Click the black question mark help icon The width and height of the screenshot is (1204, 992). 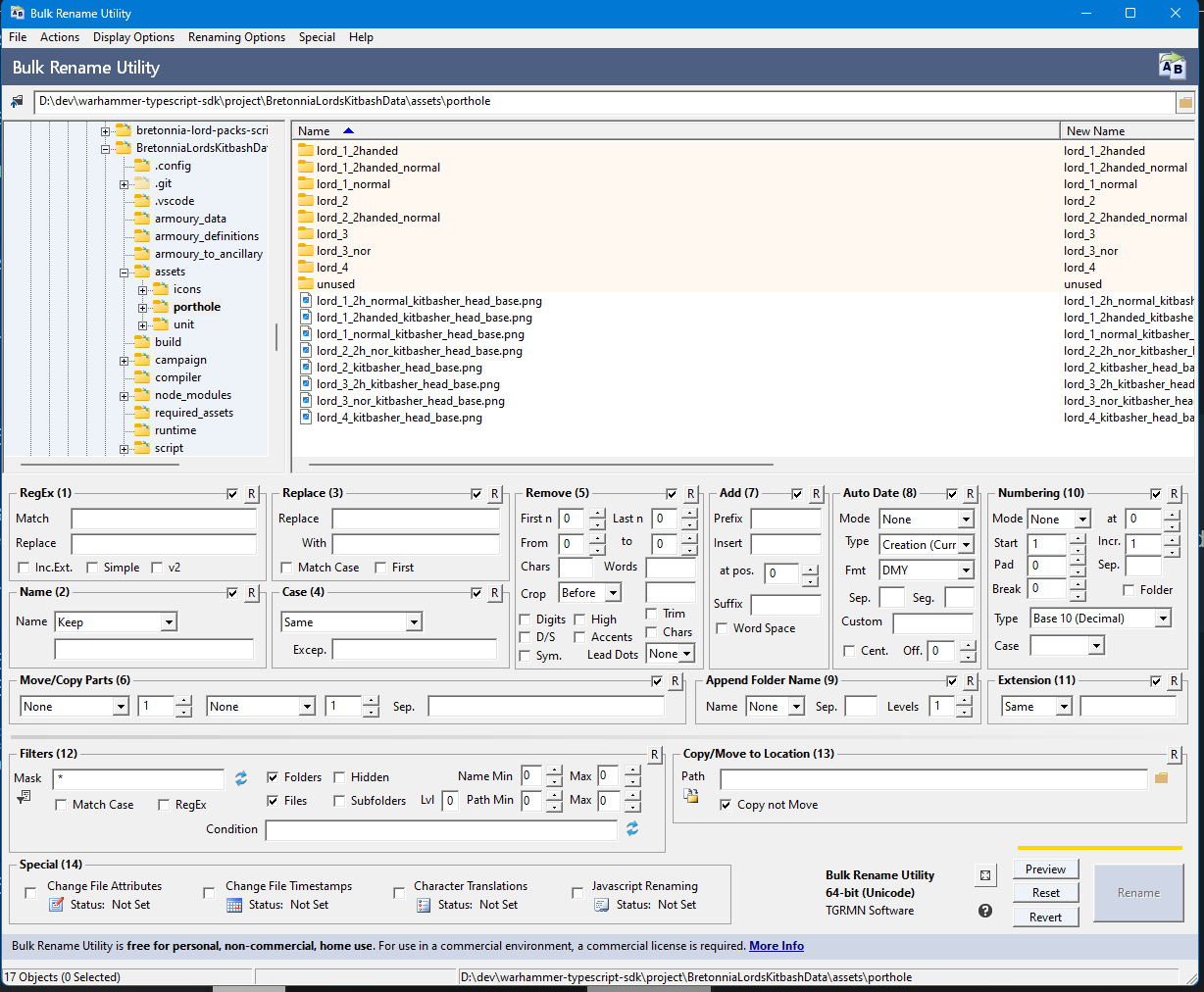985,911
